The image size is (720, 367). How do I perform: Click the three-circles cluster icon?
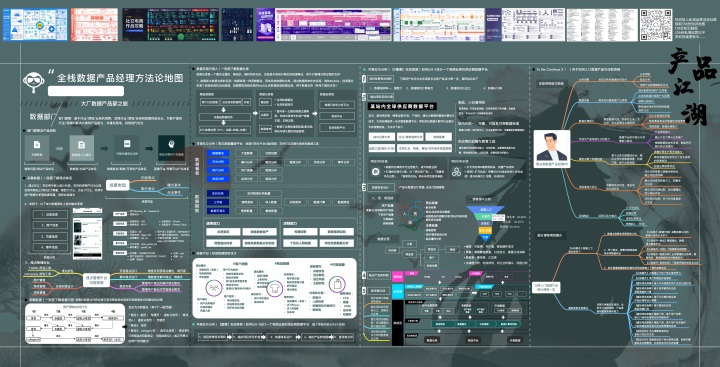[x=456, y=171]
